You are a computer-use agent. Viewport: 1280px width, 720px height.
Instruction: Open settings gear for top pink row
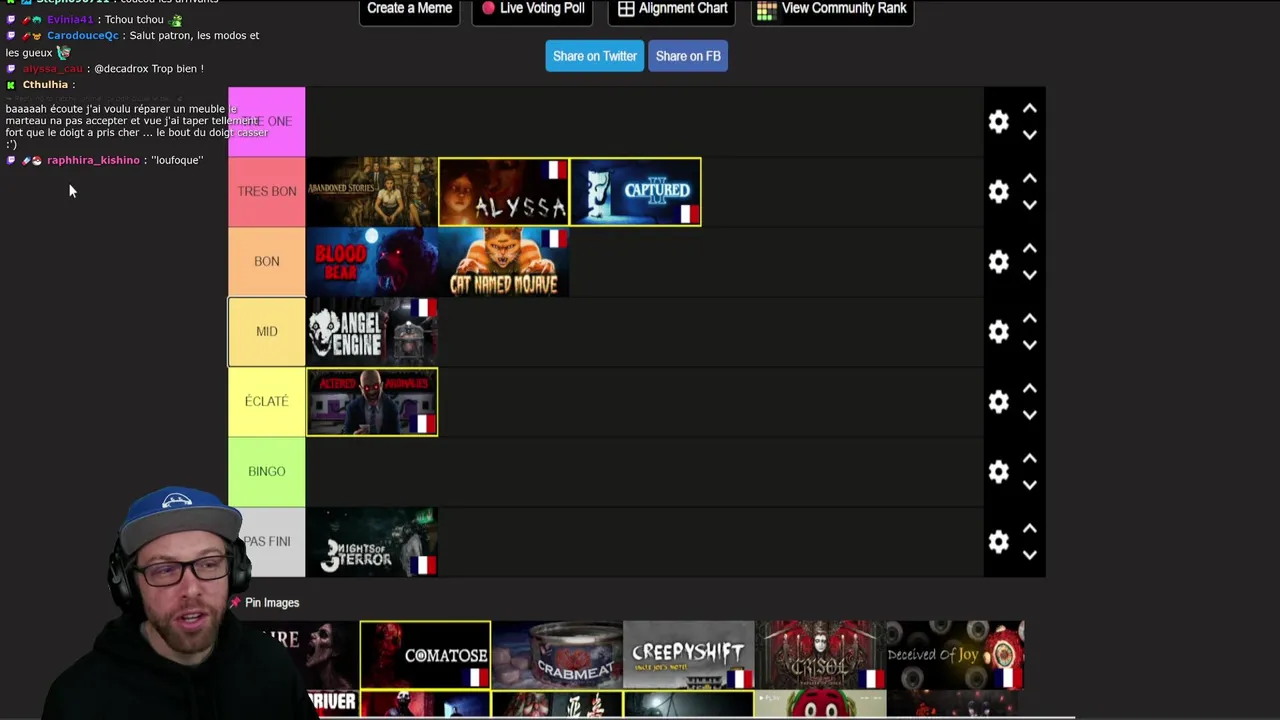pos(998,122)
